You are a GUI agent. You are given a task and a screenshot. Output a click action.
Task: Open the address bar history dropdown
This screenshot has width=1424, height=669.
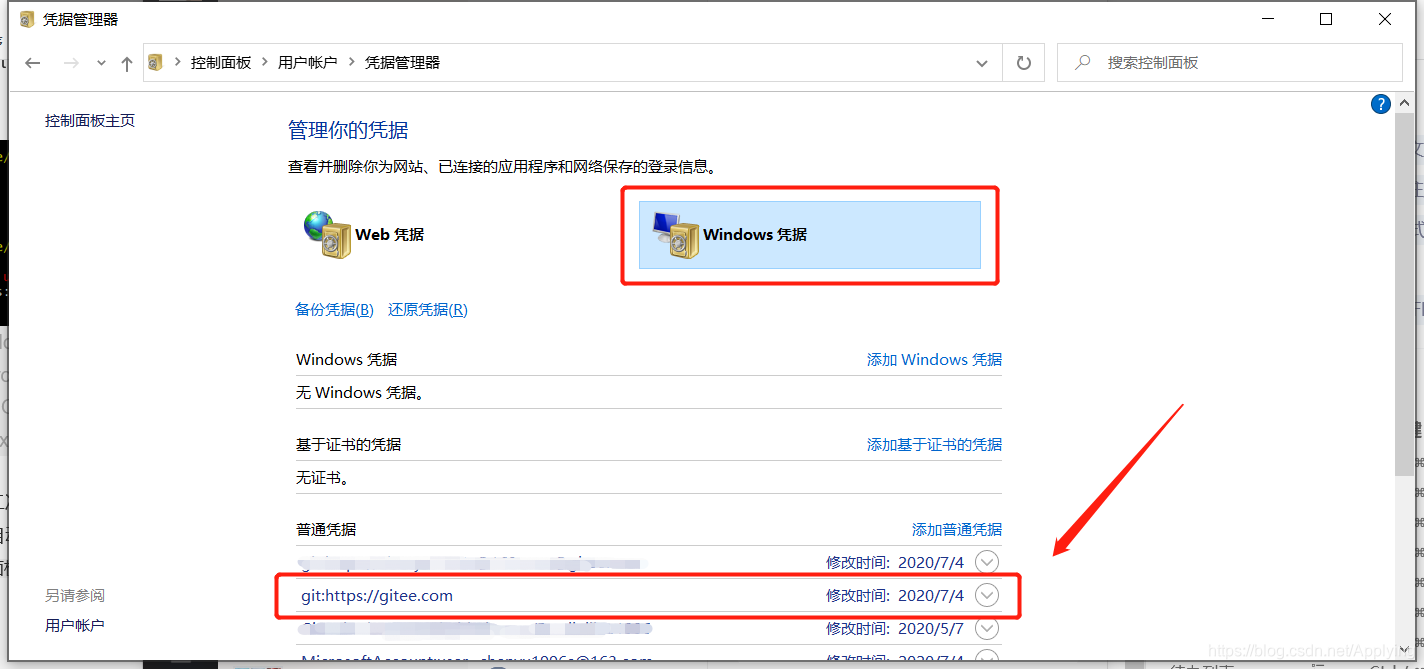tap(982, 63)
